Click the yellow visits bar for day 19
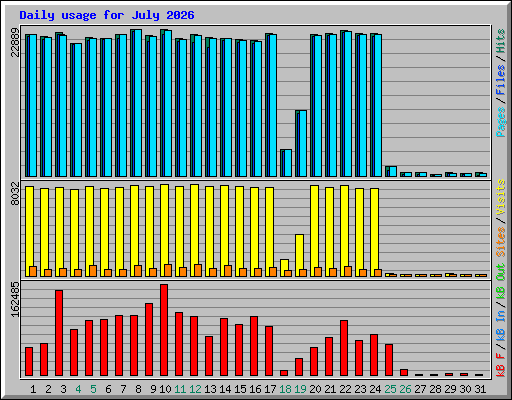This screenshot has height=400, width=512. 299,255
